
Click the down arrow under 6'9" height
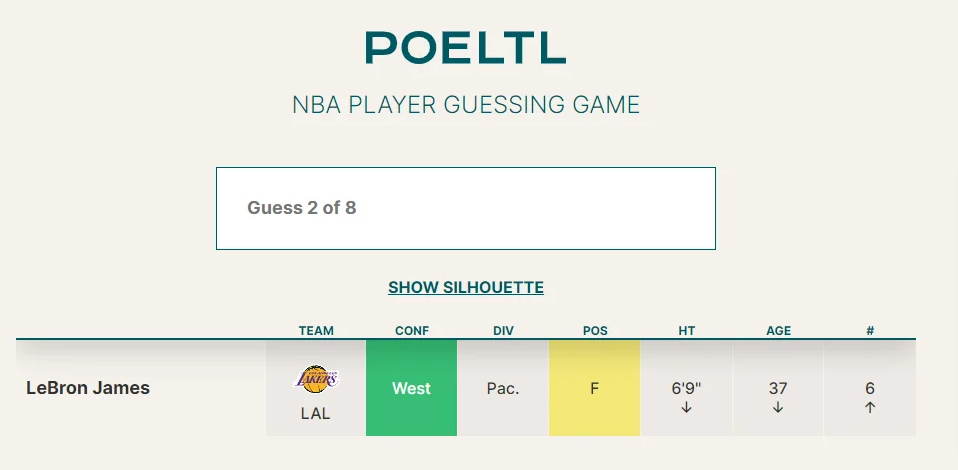tap(686, 408)
